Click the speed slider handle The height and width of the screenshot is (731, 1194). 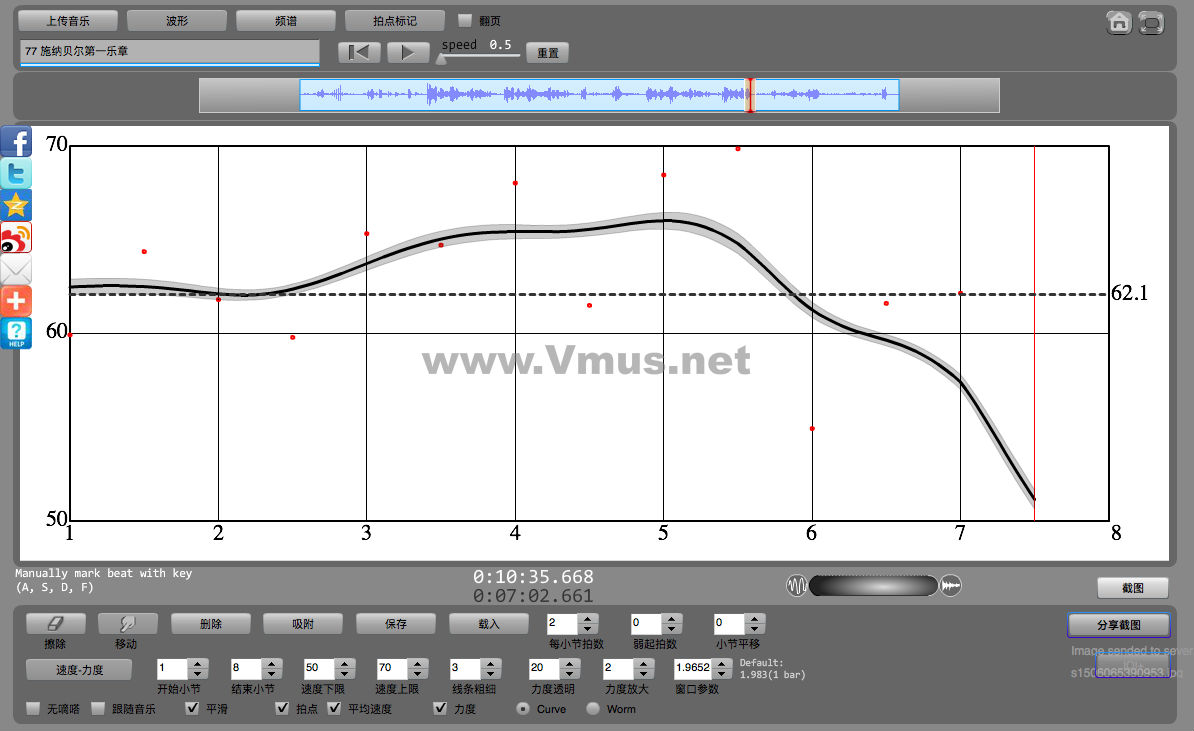tap(441, 58)
